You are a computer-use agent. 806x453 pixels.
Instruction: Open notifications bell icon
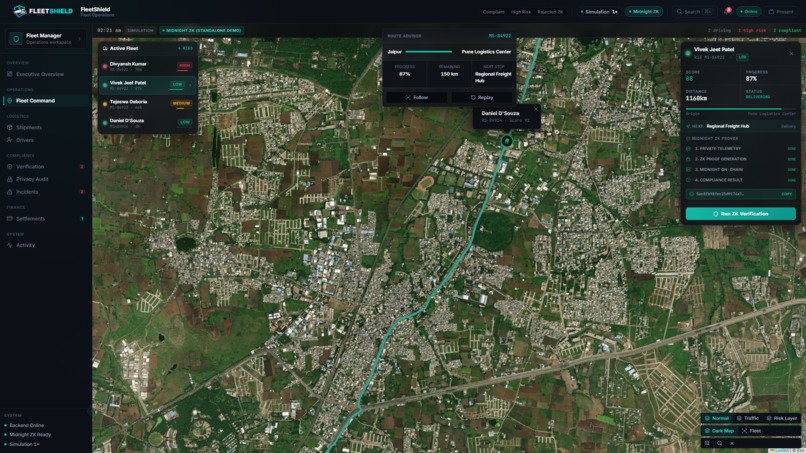point(727,11)
